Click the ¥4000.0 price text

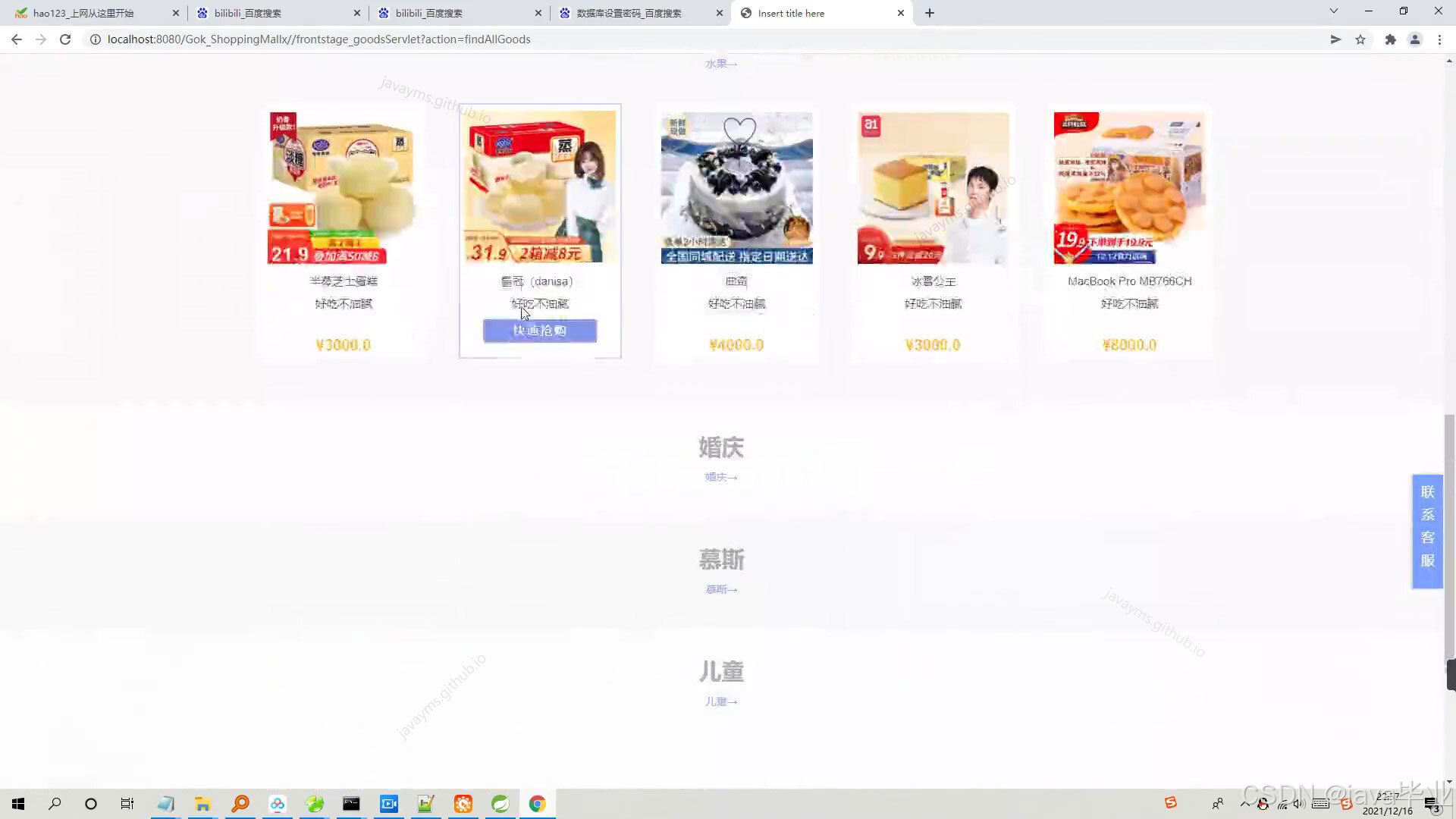tap(736, 345)
